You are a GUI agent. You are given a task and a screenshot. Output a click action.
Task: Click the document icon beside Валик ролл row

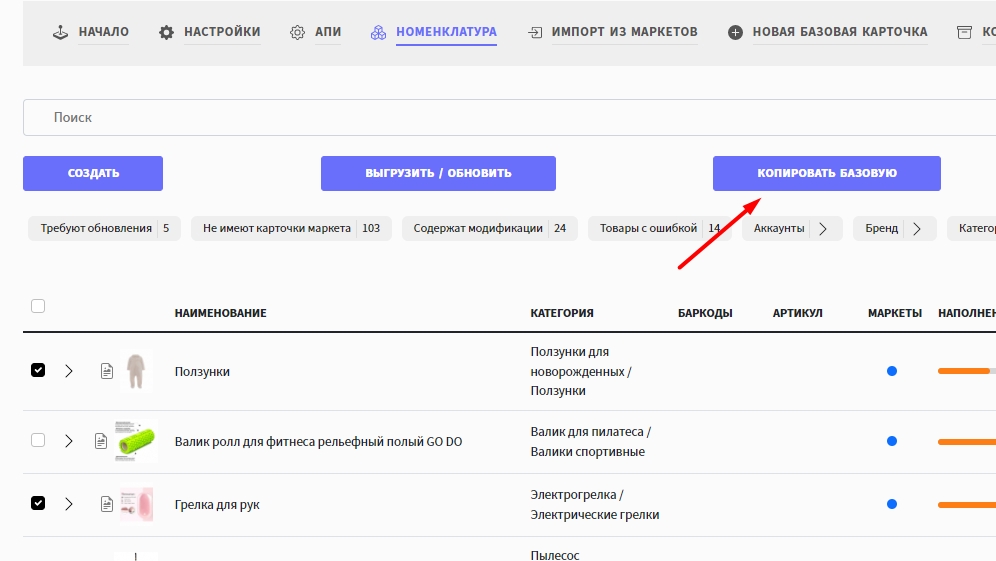point(101,441)
